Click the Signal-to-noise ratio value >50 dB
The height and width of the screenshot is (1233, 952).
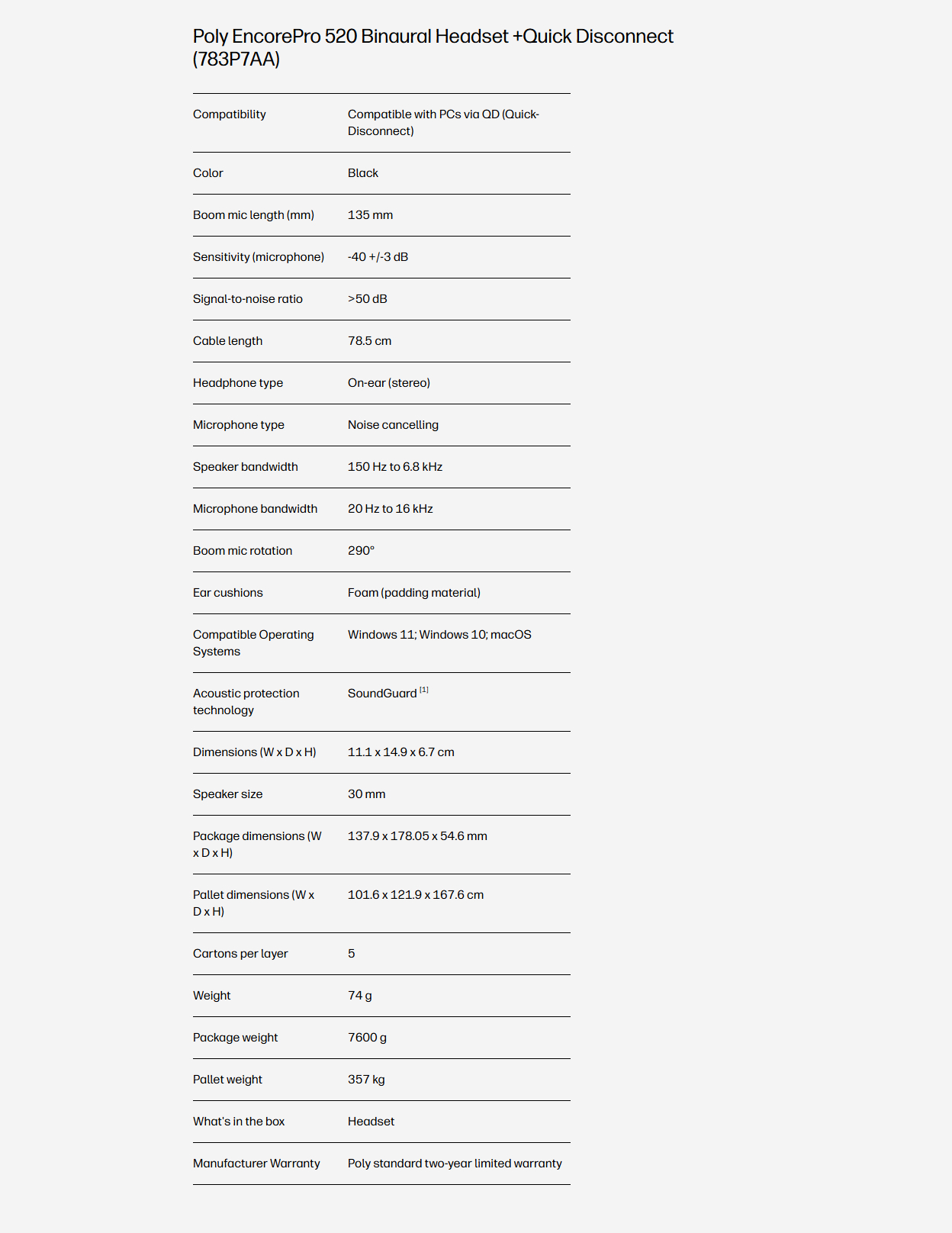click(368, 299)
